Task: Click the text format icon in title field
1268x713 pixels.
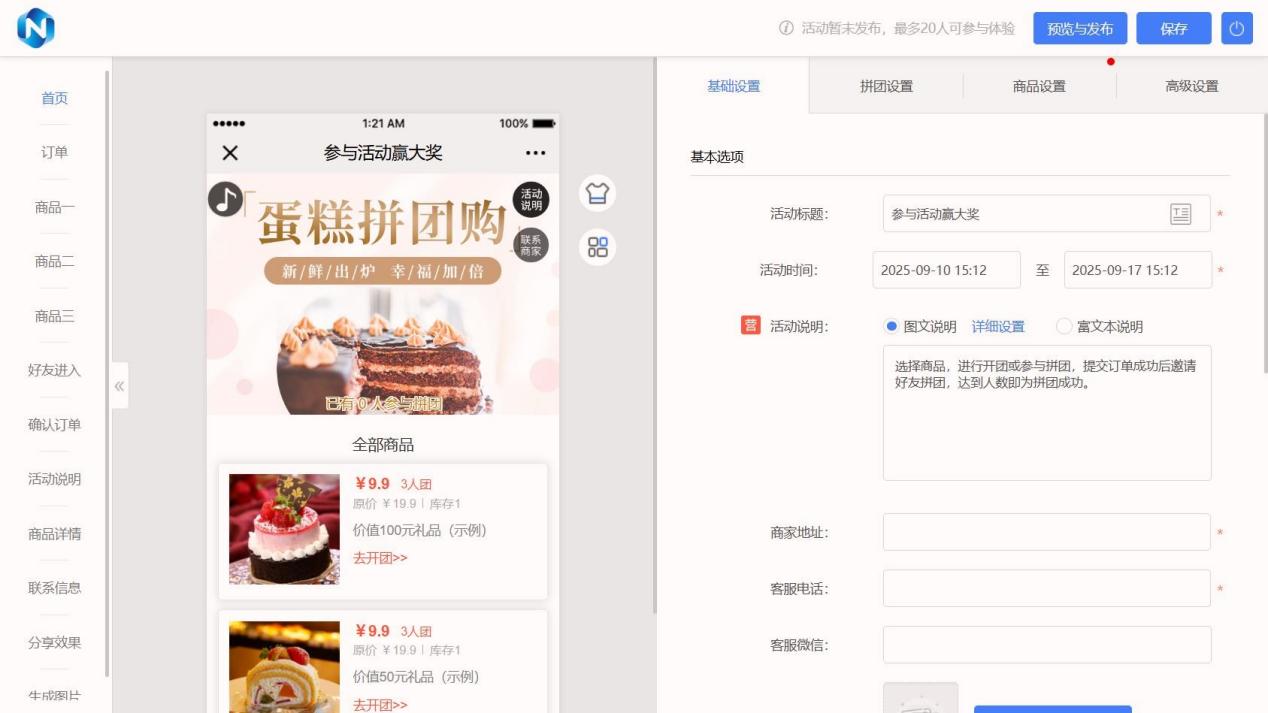Action: (1180, 214)
